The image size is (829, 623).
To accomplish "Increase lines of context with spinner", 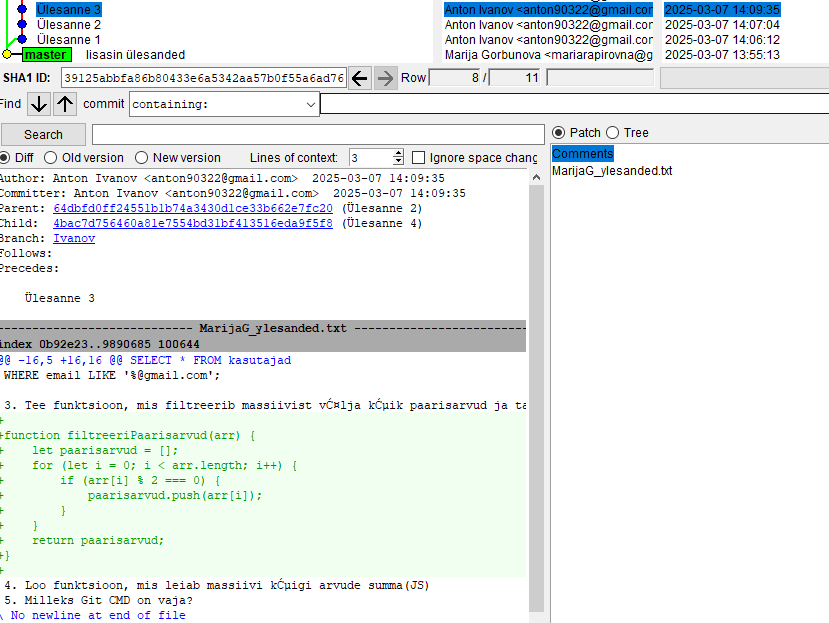I will 398,154.
